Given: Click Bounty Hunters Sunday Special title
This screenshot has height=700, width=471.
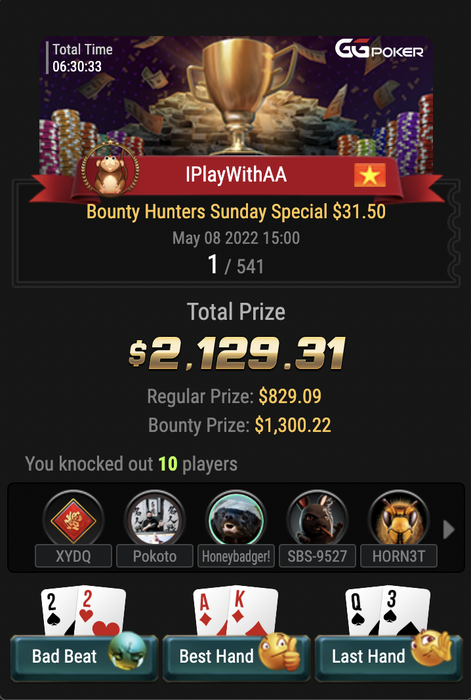Looking at the screenshot, I should point(236,212).
